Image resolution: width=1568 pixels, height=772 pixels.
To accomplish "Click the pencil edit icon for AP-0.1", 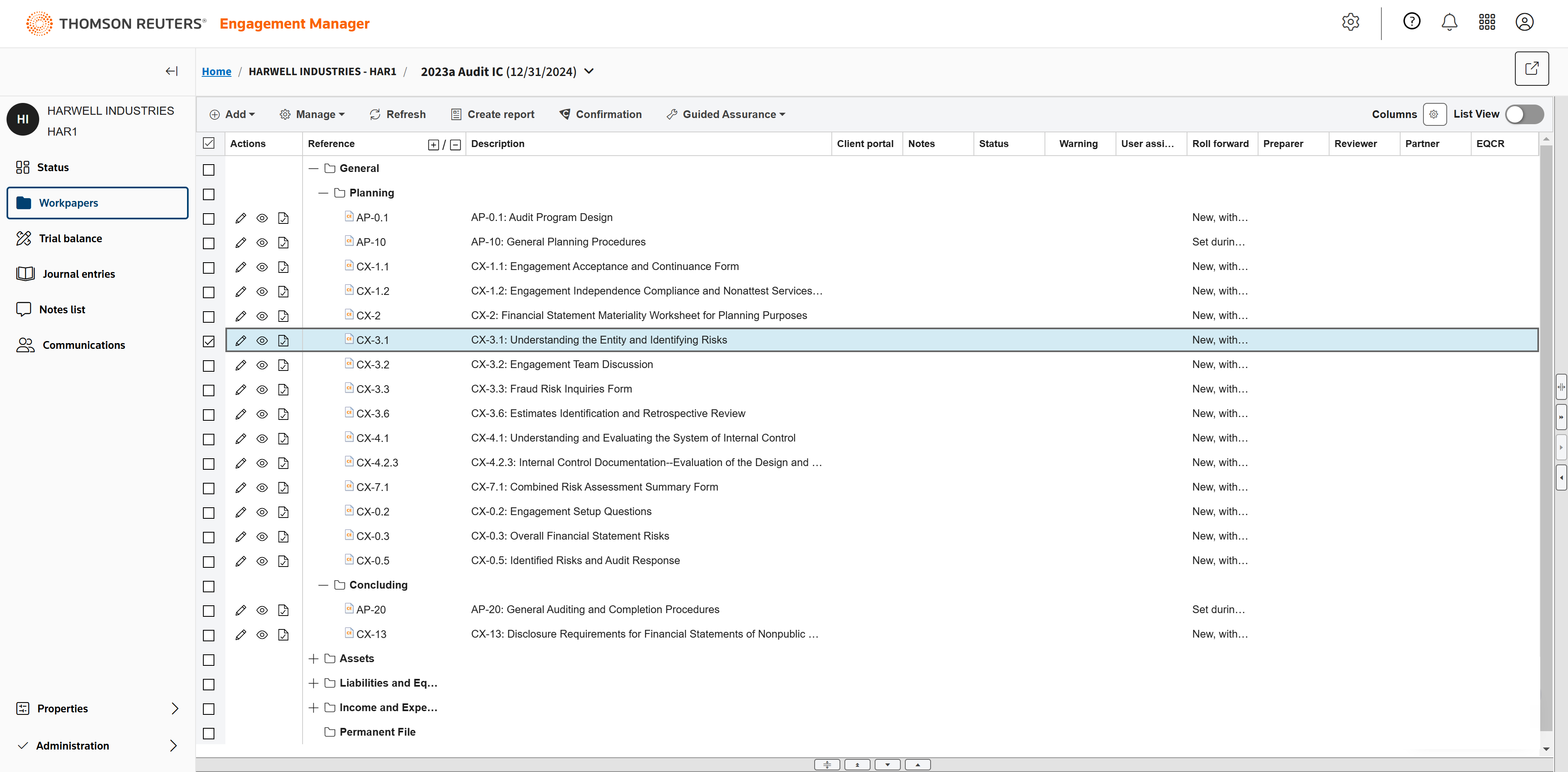I will pos(241,218).
